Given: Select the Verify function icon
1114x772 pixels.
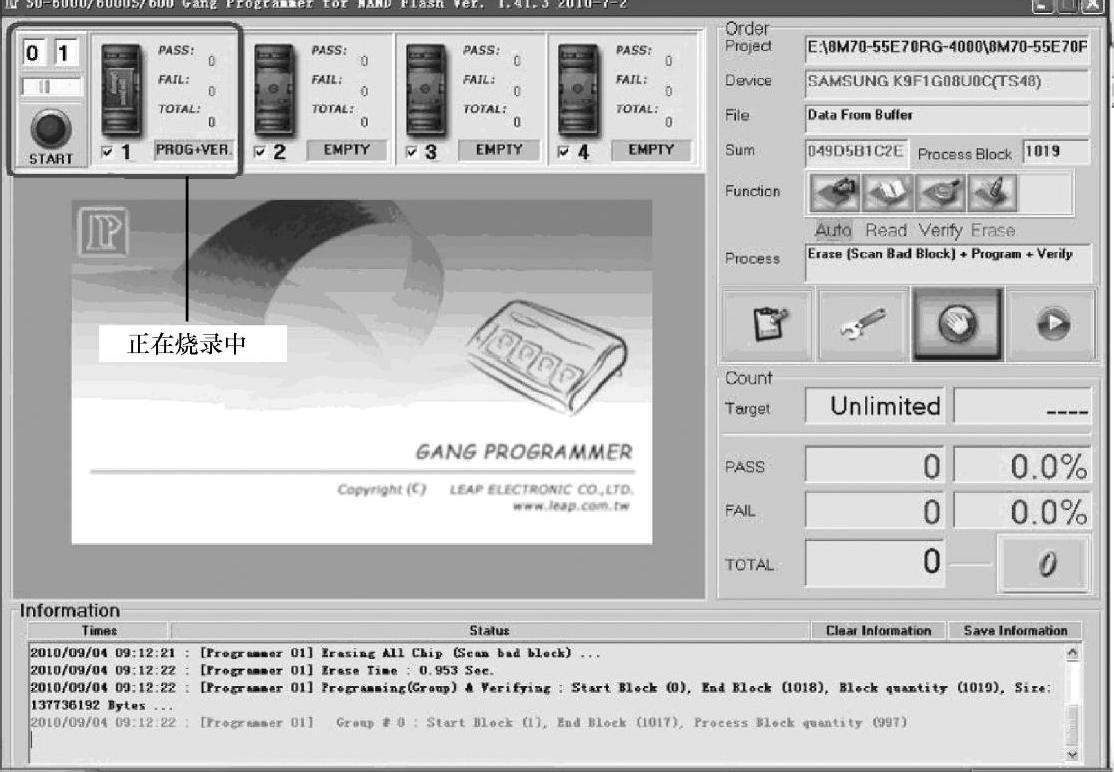Looking at the screenshot, I should point(940,192).
